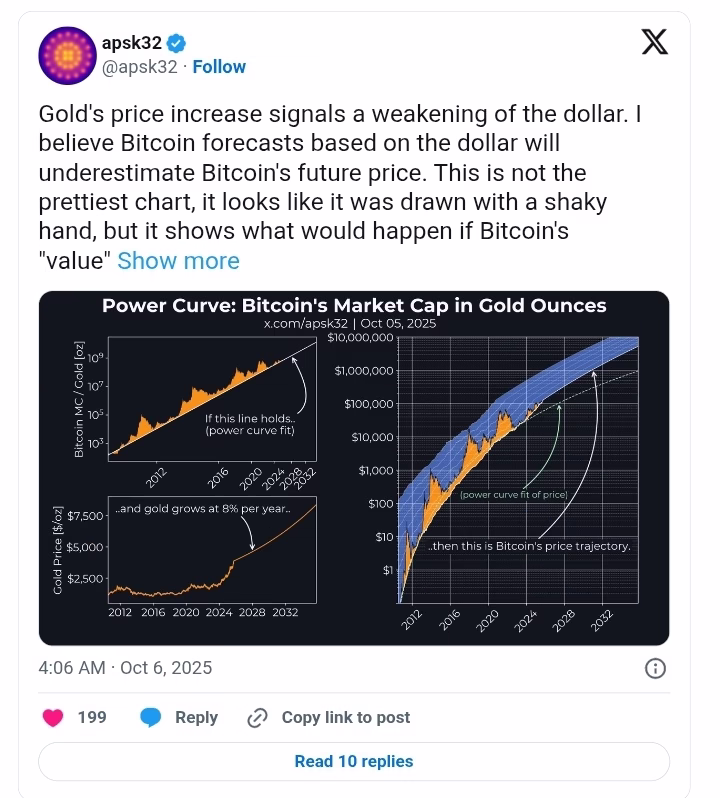The width and height of the screenshot is (720, 798).
Task: Click the Copy link to post text
Action: (x=346, y=717)
